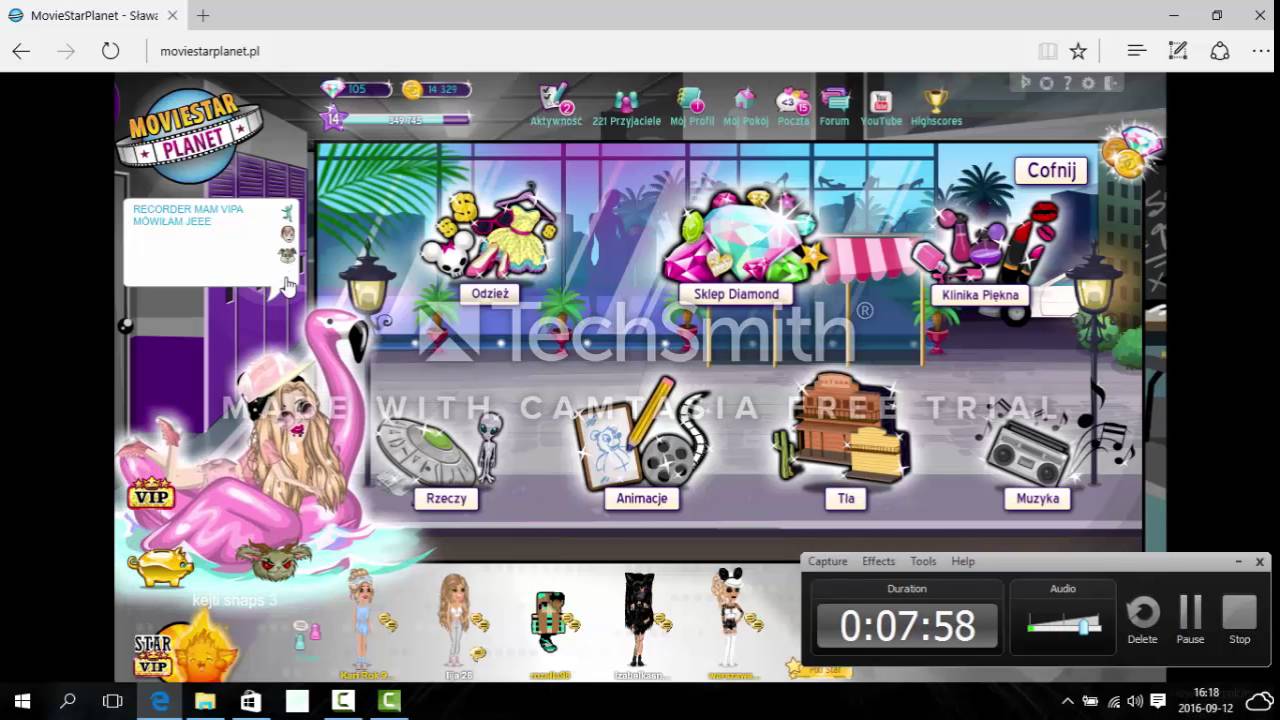Open the YouTube icon in game bar
Viewport: 1280px width, 720px height.
881,107
